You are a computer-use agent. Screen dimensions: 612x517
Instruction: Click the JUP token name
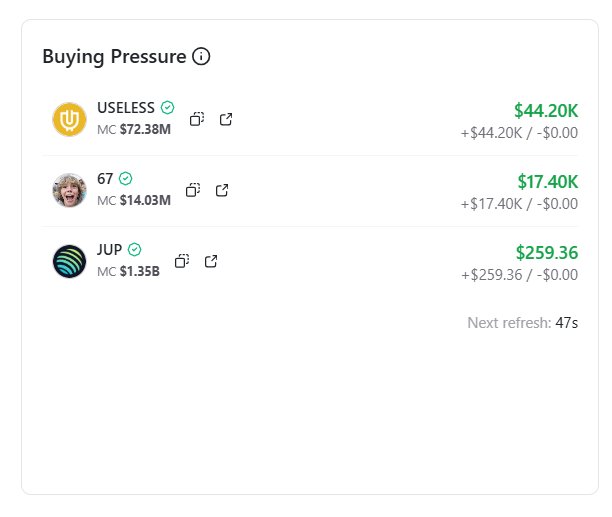click(x=109, y=249)
